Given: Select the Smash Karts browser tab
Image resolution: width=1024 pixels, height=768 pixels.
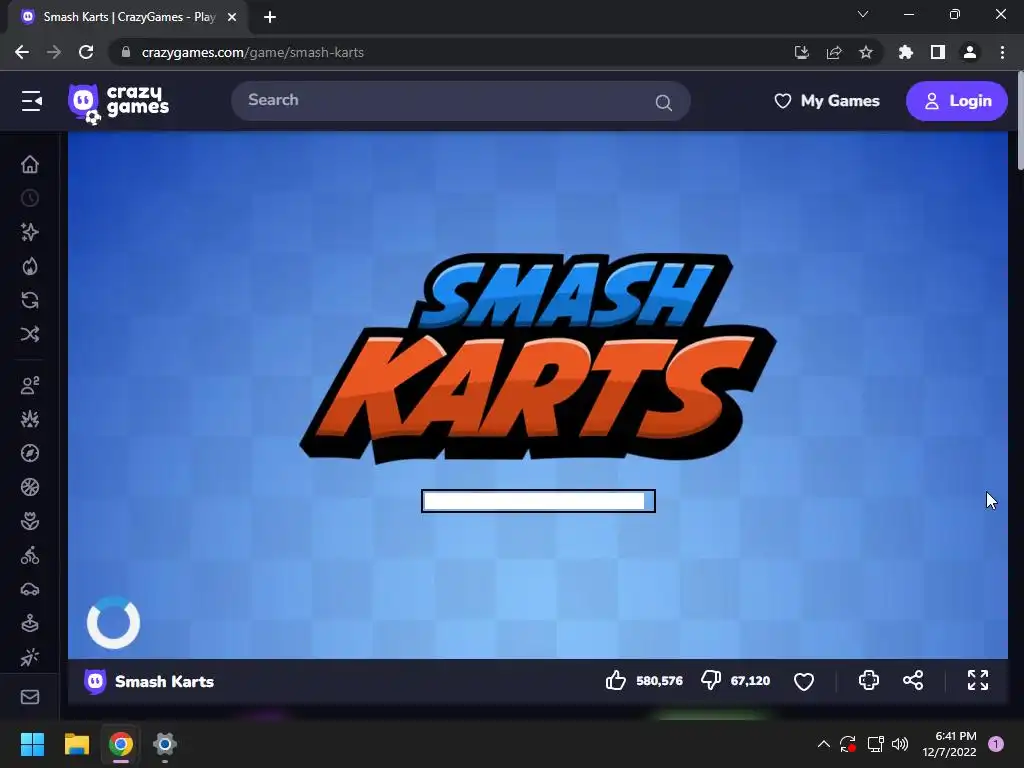Looking at the screenshot, I should (x=129, y=17).
